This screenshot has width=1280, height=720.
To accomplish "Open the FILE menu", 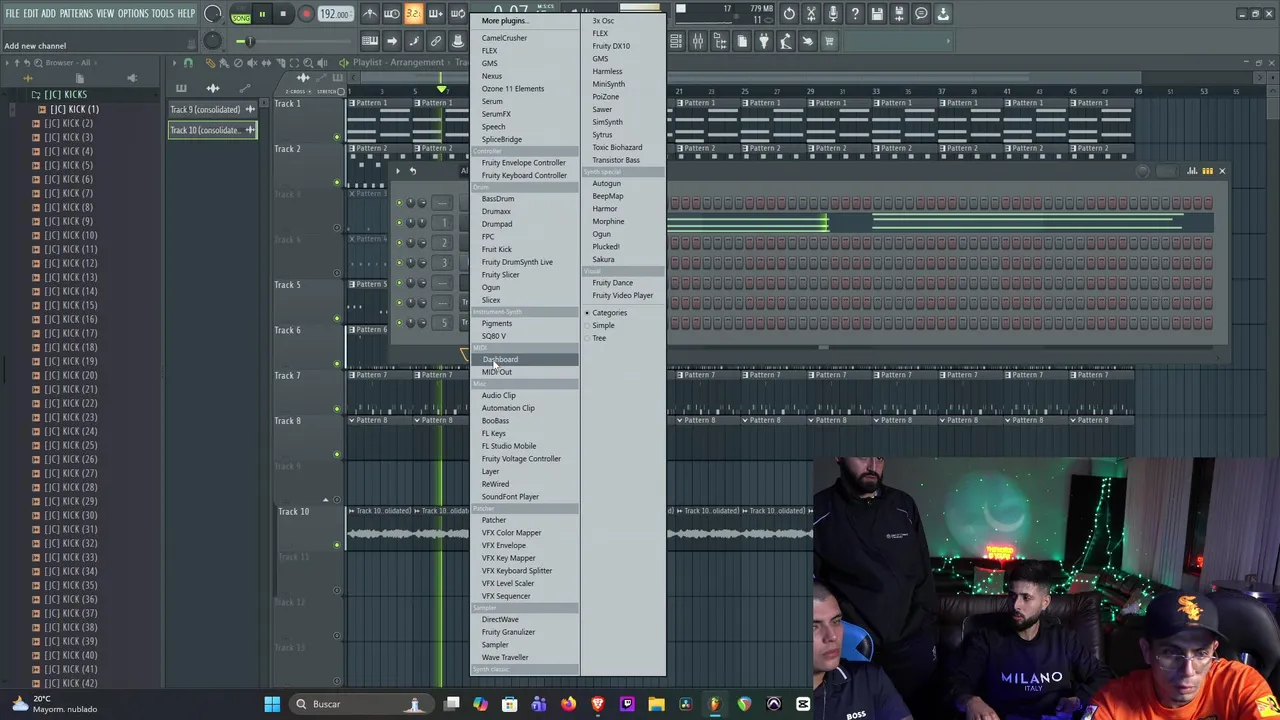I will coord(12,14).
